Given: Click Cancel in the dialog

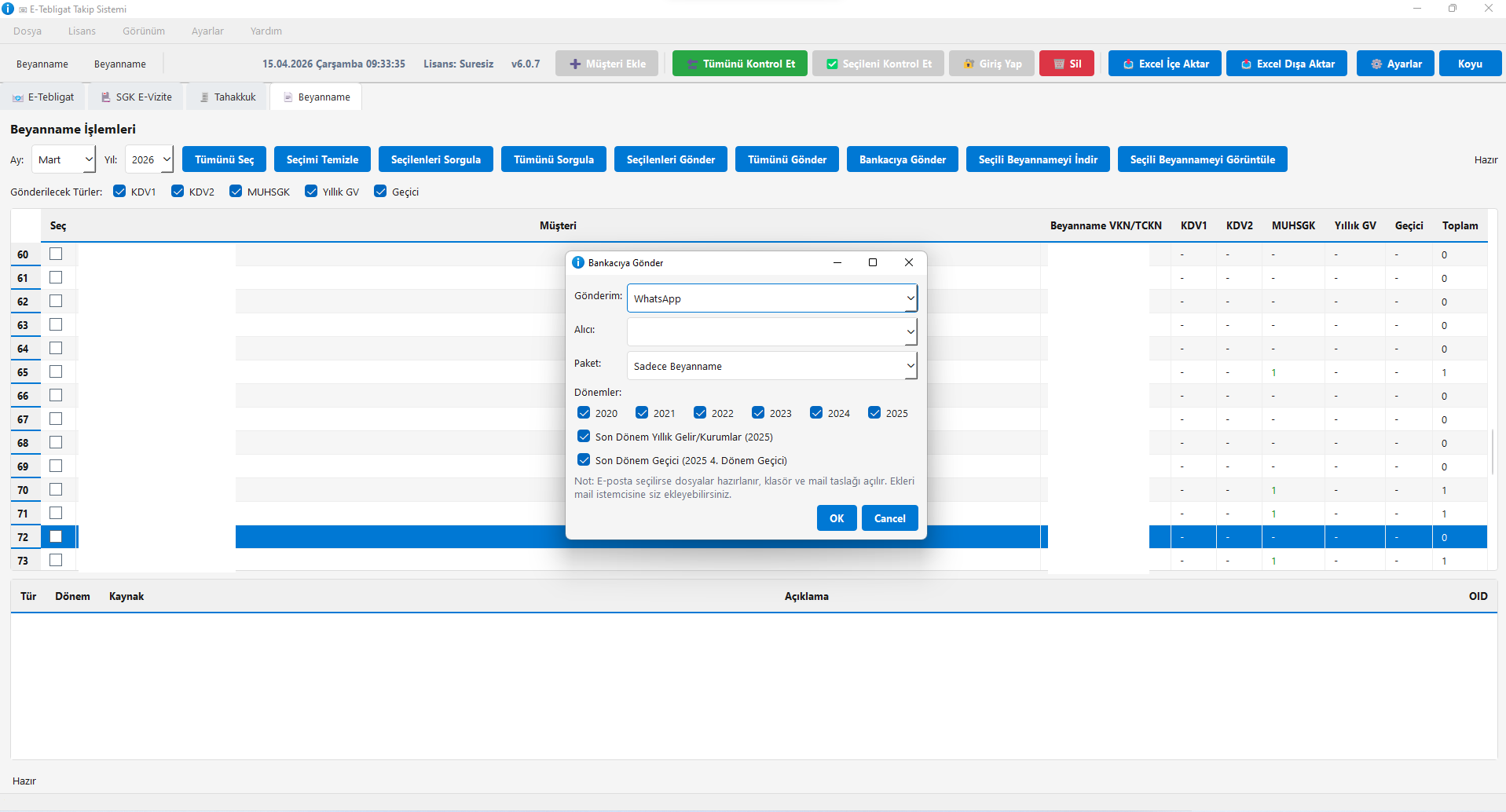Looking at the screenshot, I should [x=889, y=518].
